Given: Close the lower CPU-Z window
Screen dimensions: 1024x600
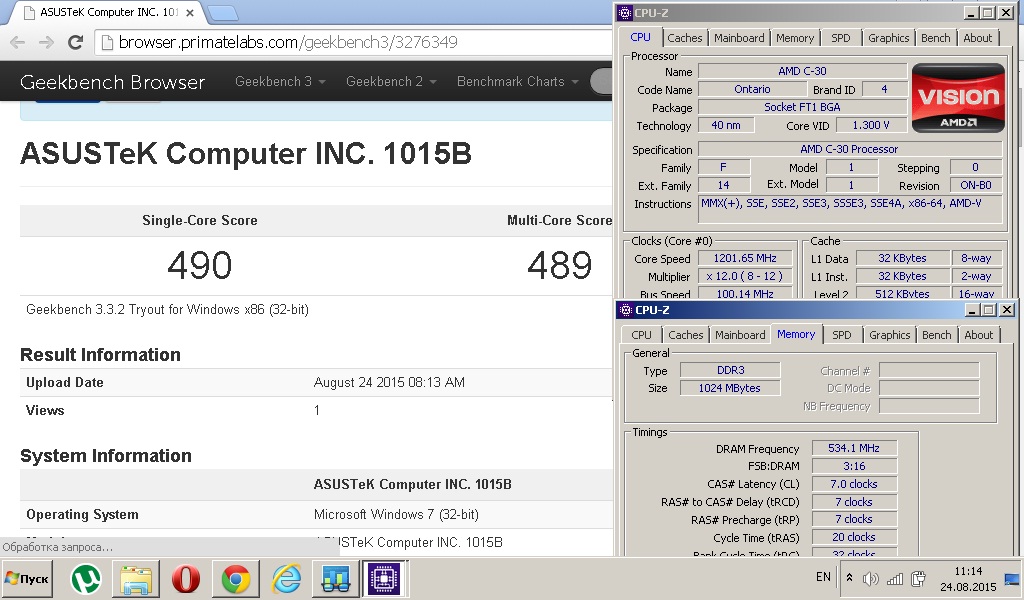Looking at the screenshot, I should click(x=1007, y=309).
